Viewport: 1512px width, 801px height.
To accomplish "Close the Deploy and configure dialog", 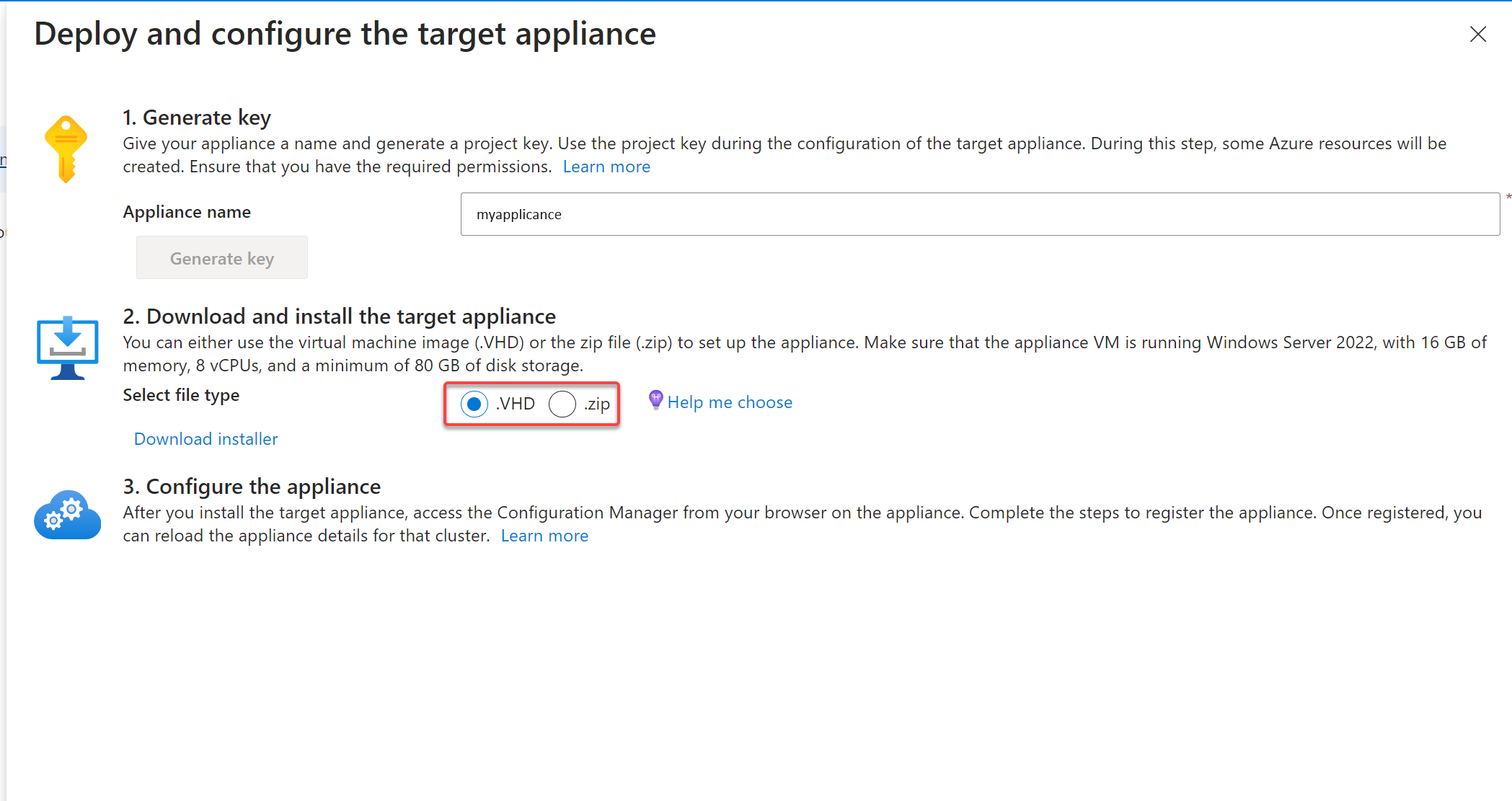I will click(x=1478, y=34).
